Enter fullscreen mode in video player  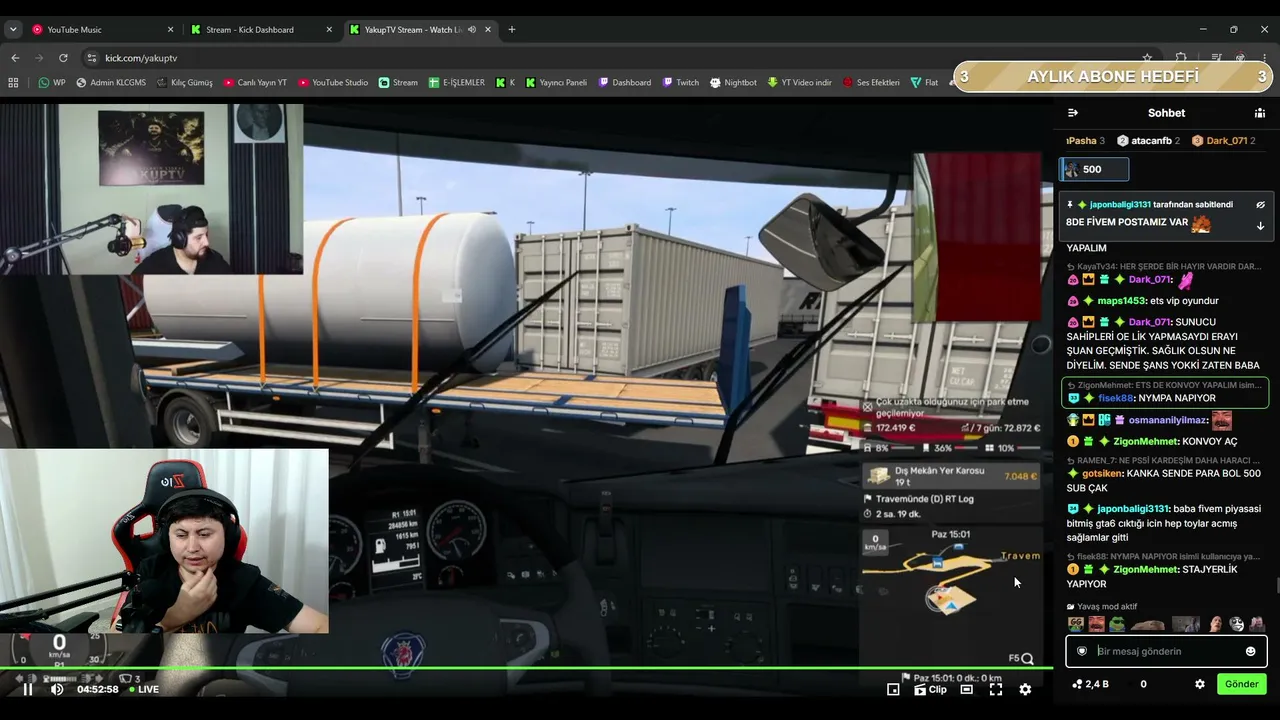996,689
